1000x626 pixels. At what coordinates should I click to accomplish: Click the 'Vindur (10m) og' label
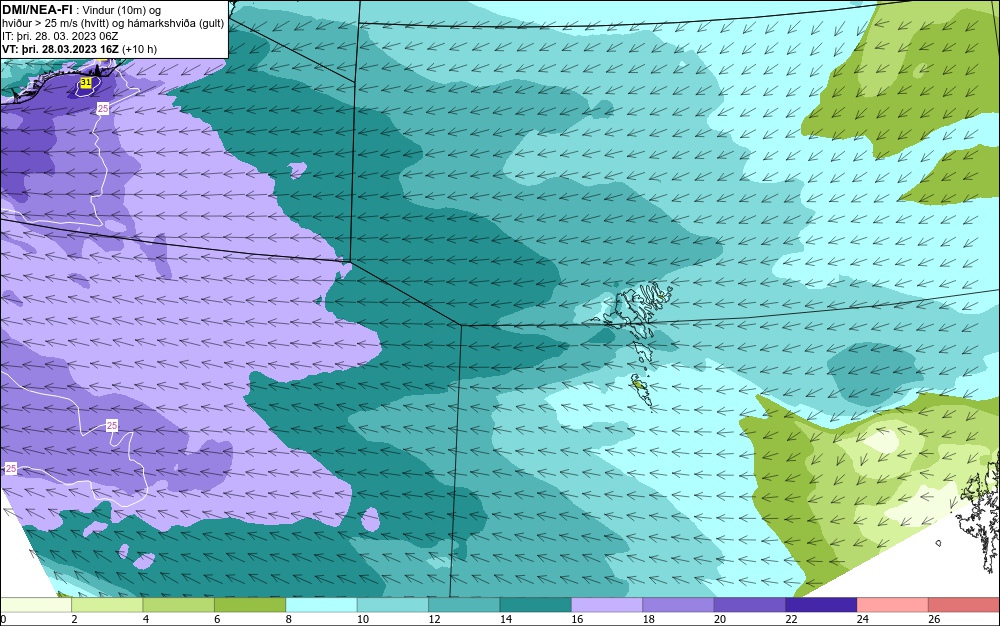pyautogui.click(x=122, y=10)
